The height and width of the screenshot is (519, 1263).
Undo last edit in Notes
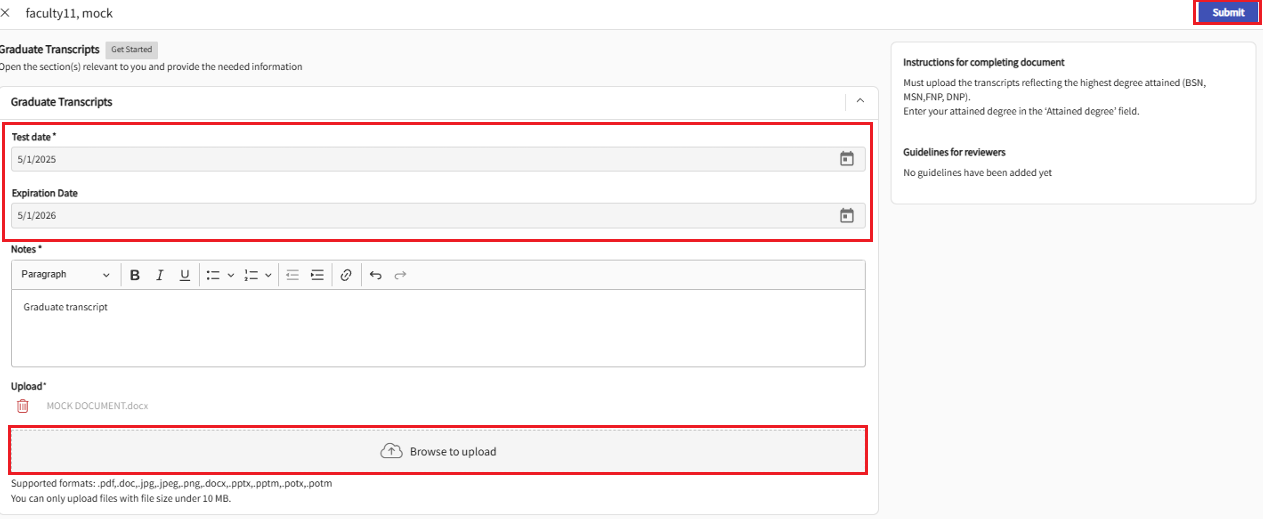(x=376, y=275)
